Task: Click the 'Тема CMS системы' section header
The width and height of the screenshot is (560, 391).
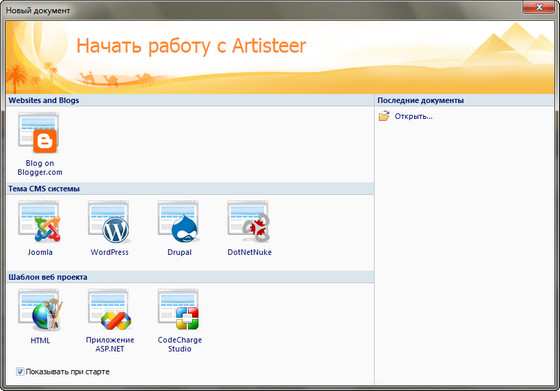Action: 190,189
